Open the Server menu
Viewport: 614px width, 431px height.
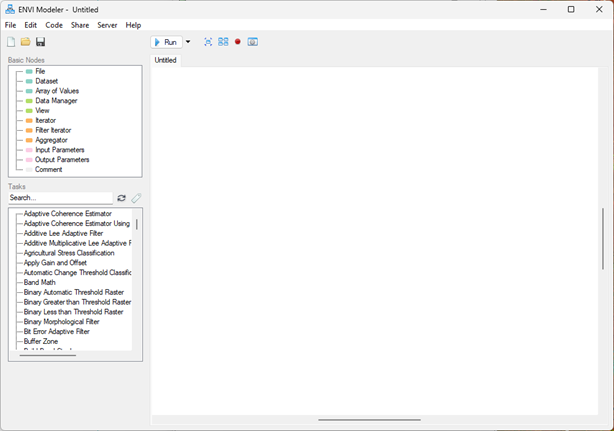pyautogui.click(x=107, y=25)
